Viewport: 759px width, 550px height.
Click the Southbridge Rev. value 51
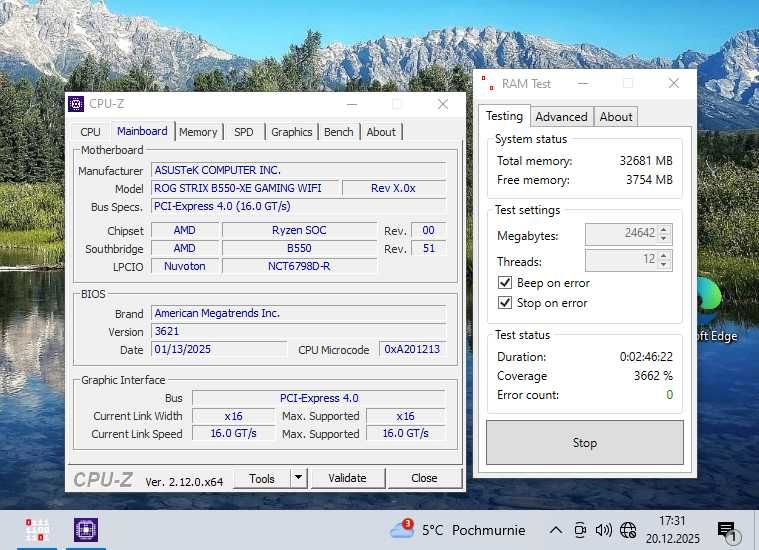click(x=428, y=248)
